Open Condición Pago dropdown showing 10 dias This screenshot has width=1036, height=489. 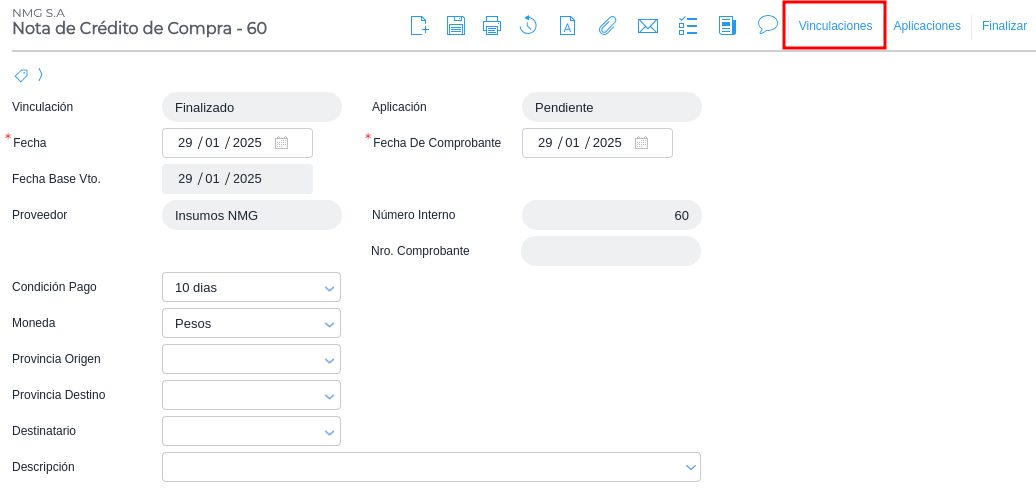click(x=251, y=287)
